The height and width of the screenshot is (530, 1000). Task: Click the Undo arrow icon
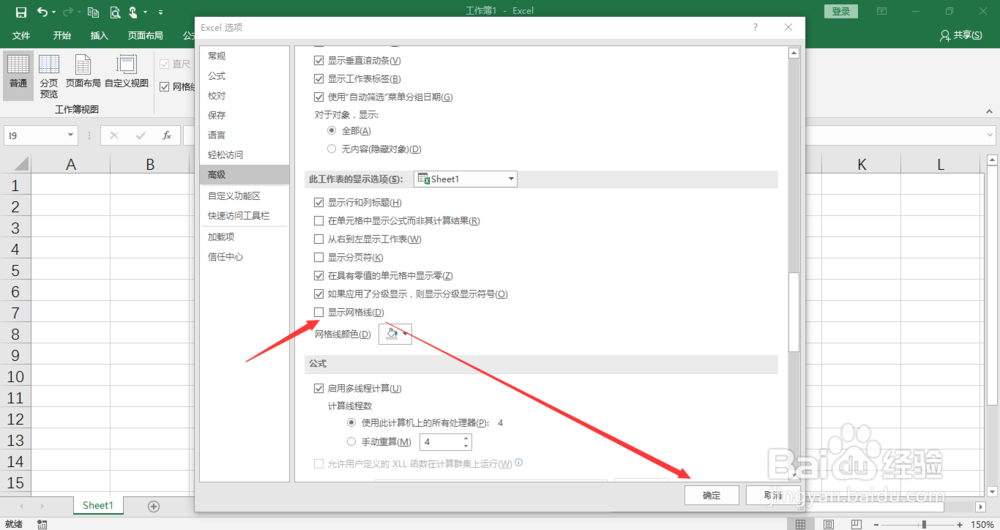pyautogui.click(x=42, y=12)
